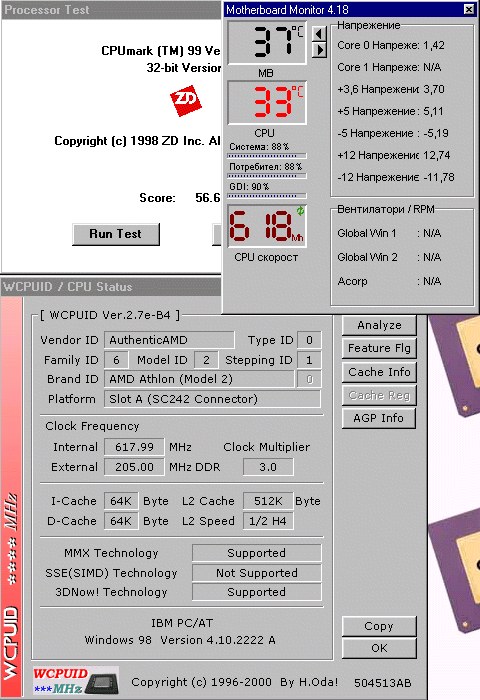
Task: Open the Analyze button in WCPUID
Action: pyautogui.click(x=379, y=325)
